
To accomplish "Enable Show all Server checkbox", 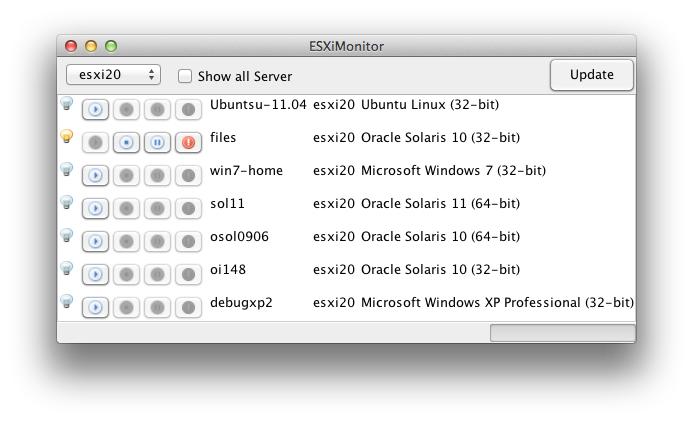I will [x=185, y=76].
